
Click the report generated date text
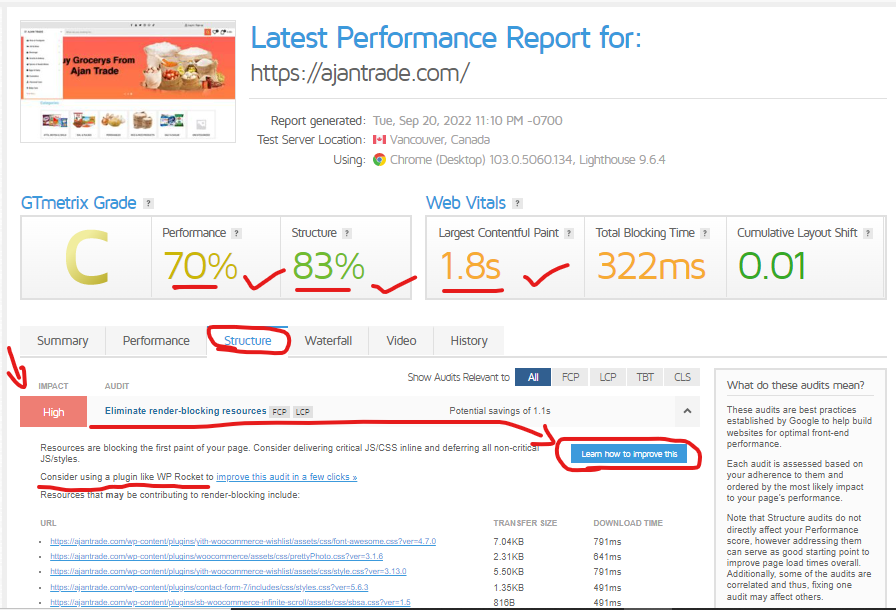(467, 121)
